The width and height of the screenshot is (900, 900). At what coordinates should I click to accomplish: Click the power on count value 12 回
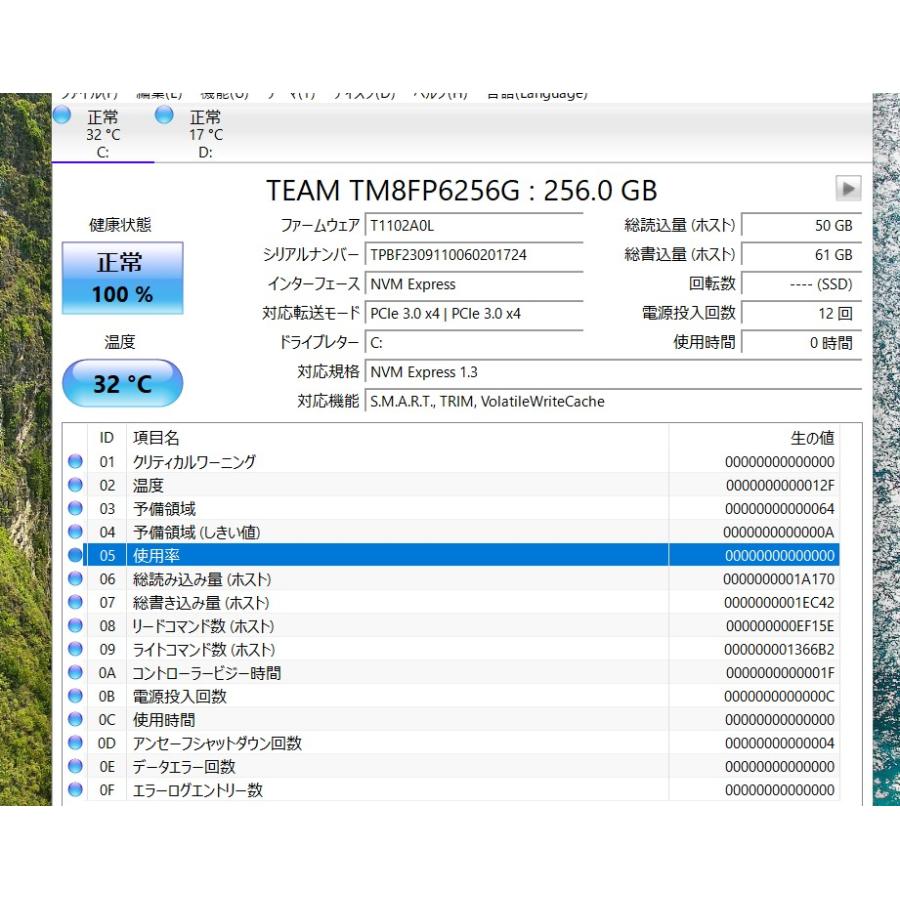pos(801,313)
